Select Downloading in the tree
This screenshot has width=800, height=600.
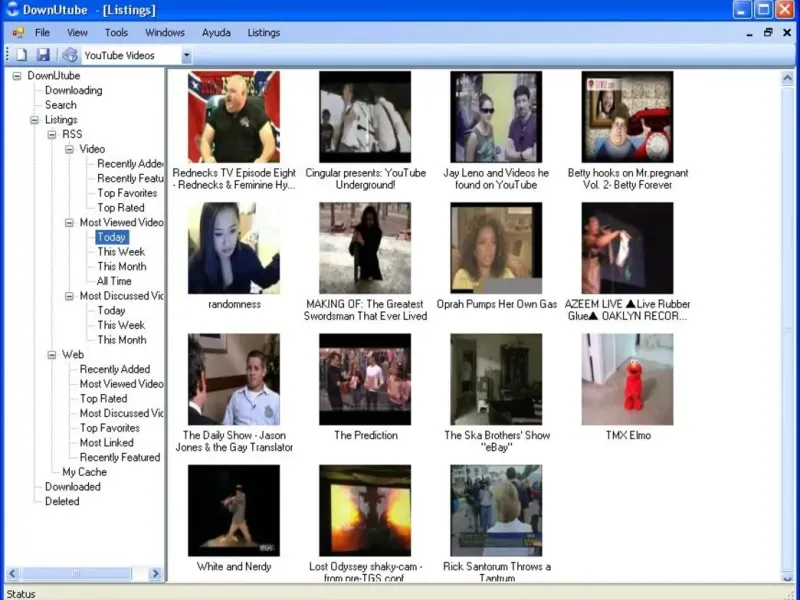click(x=73, y=90)
